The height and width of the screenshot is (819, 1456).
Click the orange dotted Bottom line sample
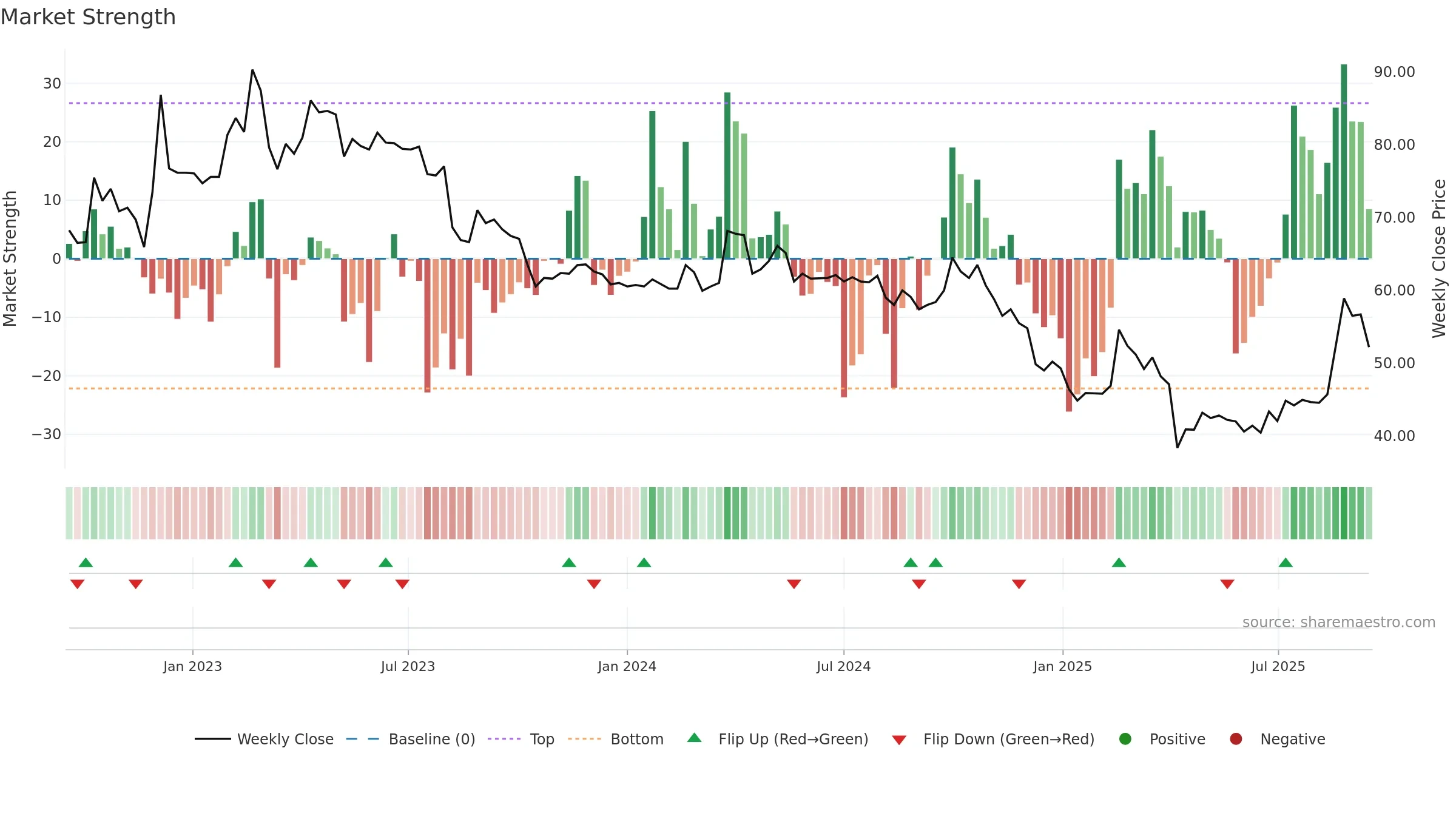585,739
